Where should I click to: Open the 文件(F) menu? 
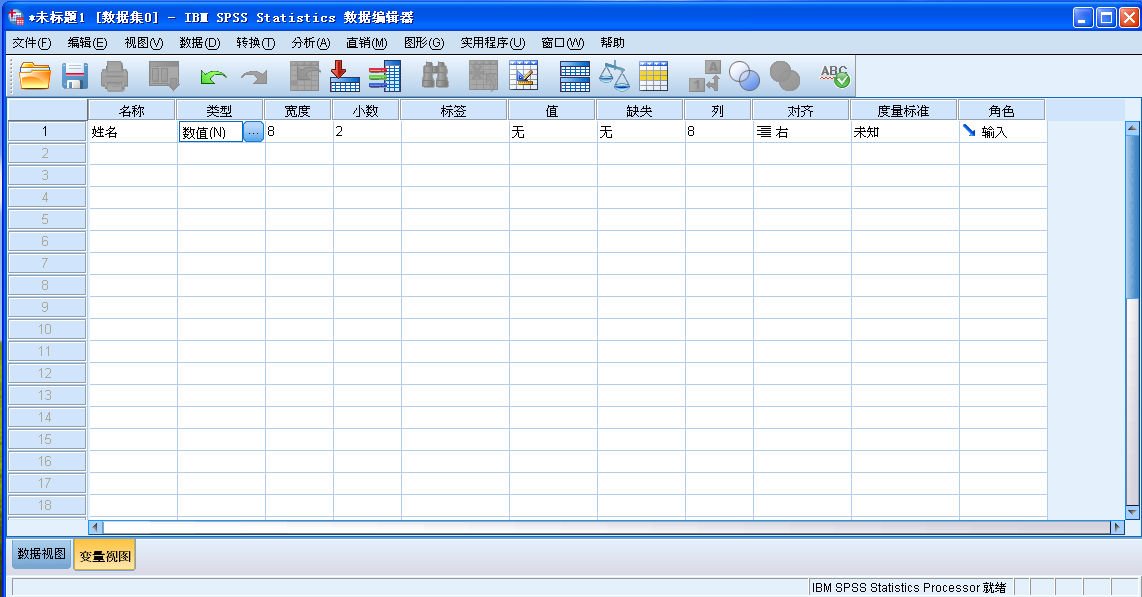(32, 43)
